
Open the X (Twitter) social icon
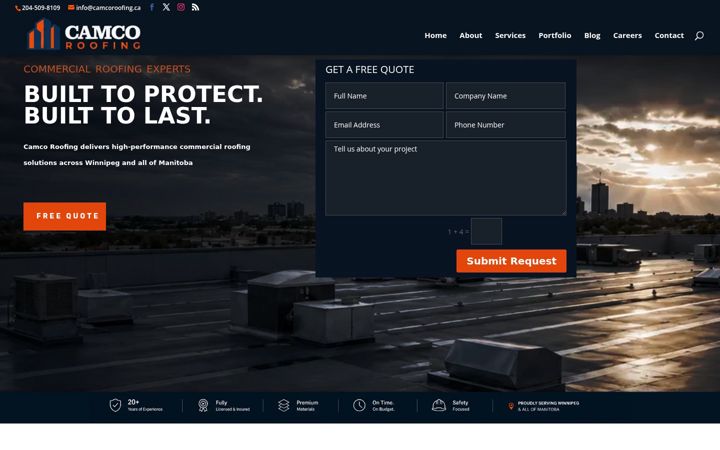(x=166, y=7)
